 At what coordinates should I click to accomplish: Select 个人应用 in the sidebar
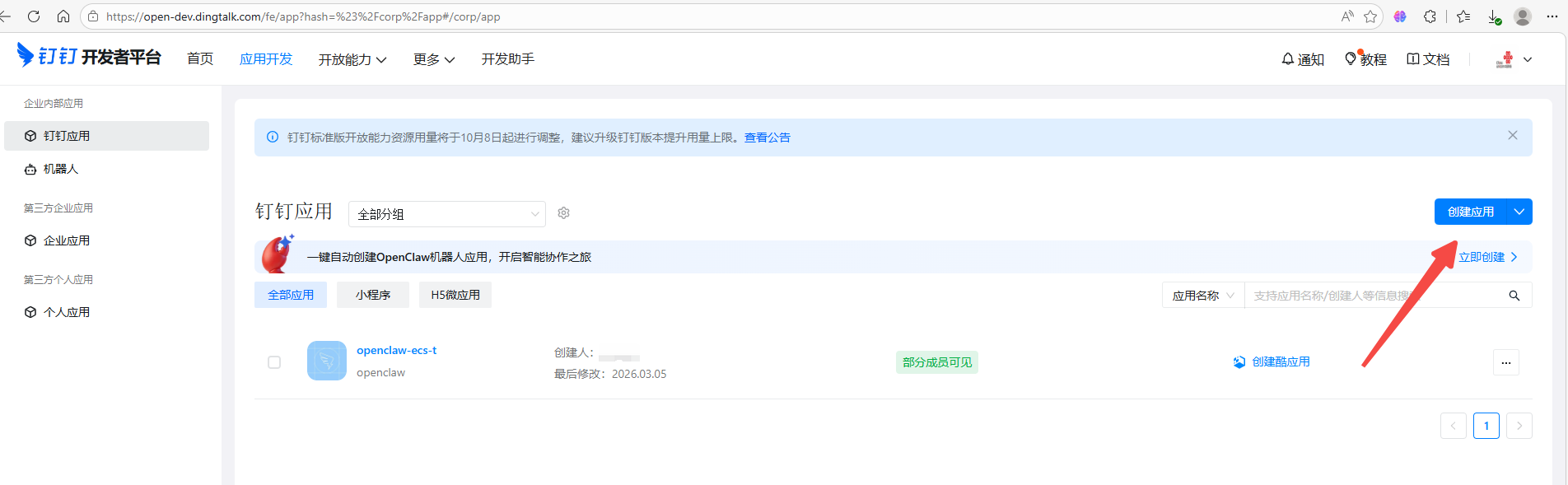106,312
